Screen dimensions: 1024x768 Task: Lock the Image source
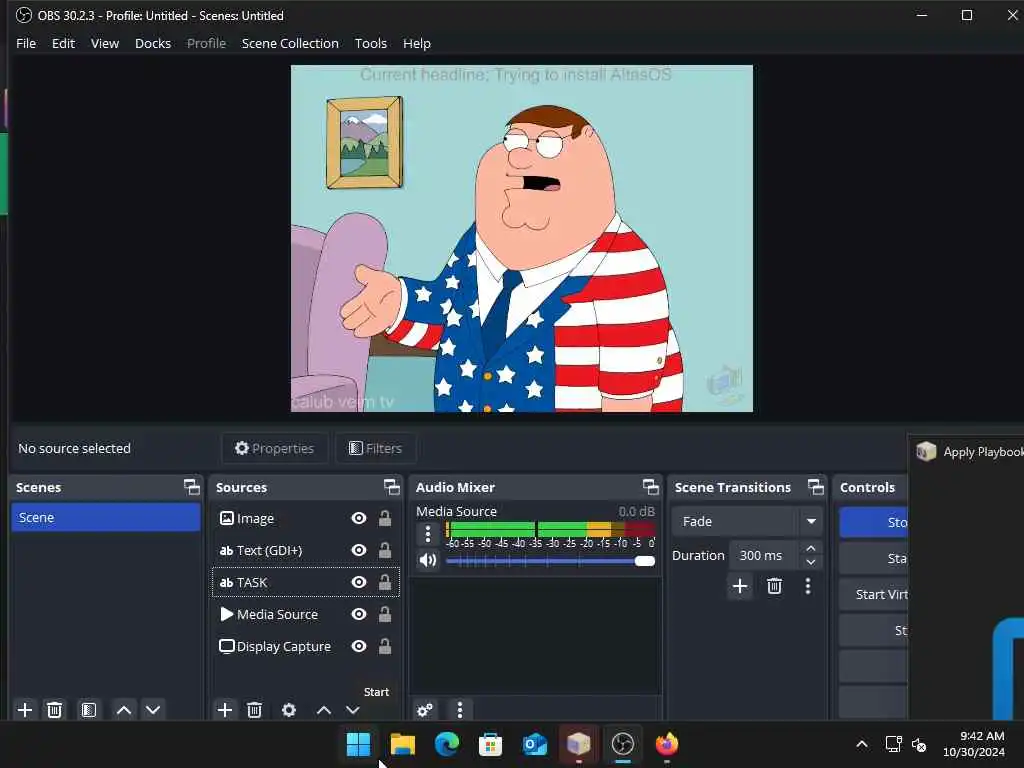click(385, 519)
